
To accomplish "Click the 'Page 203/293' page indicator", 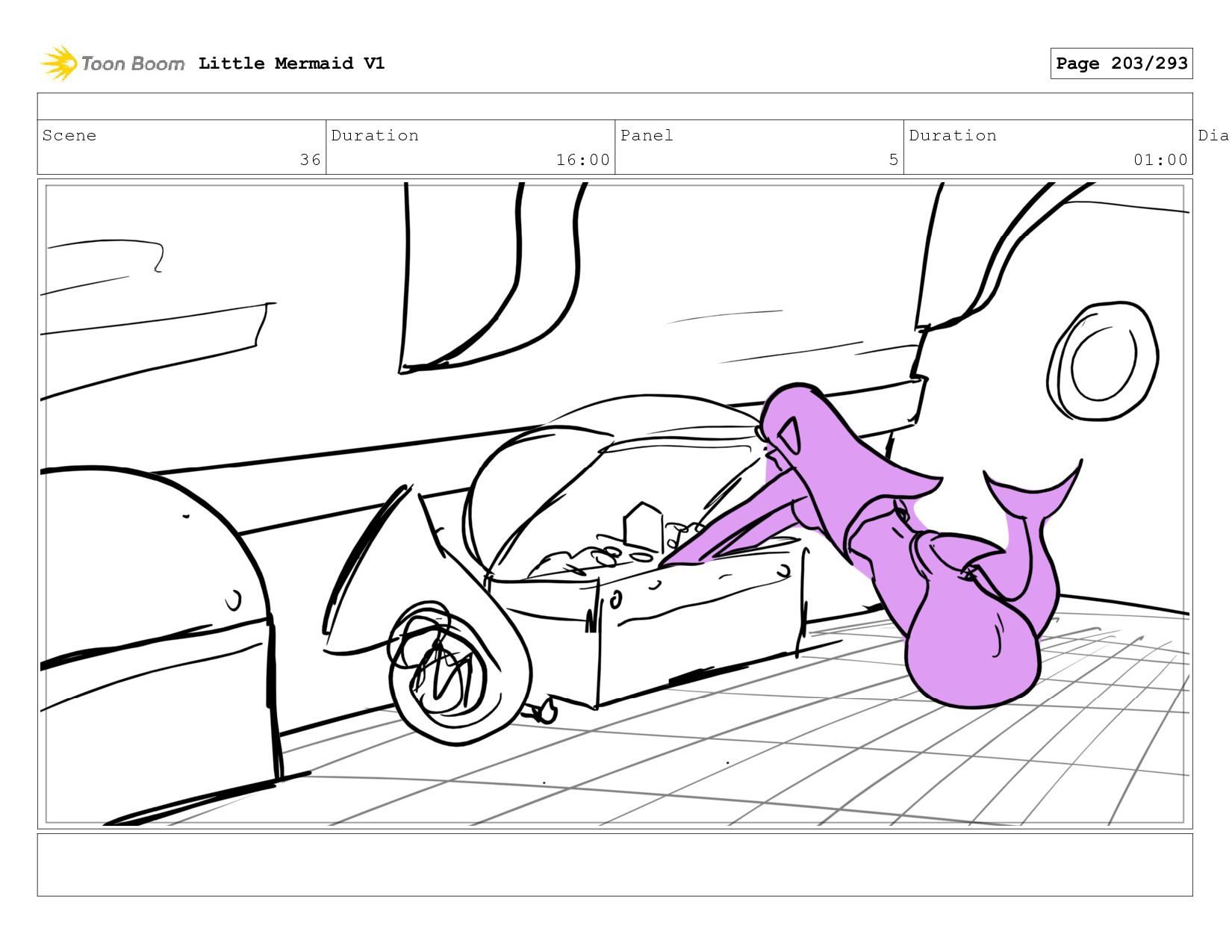I will coord(1121,63).
